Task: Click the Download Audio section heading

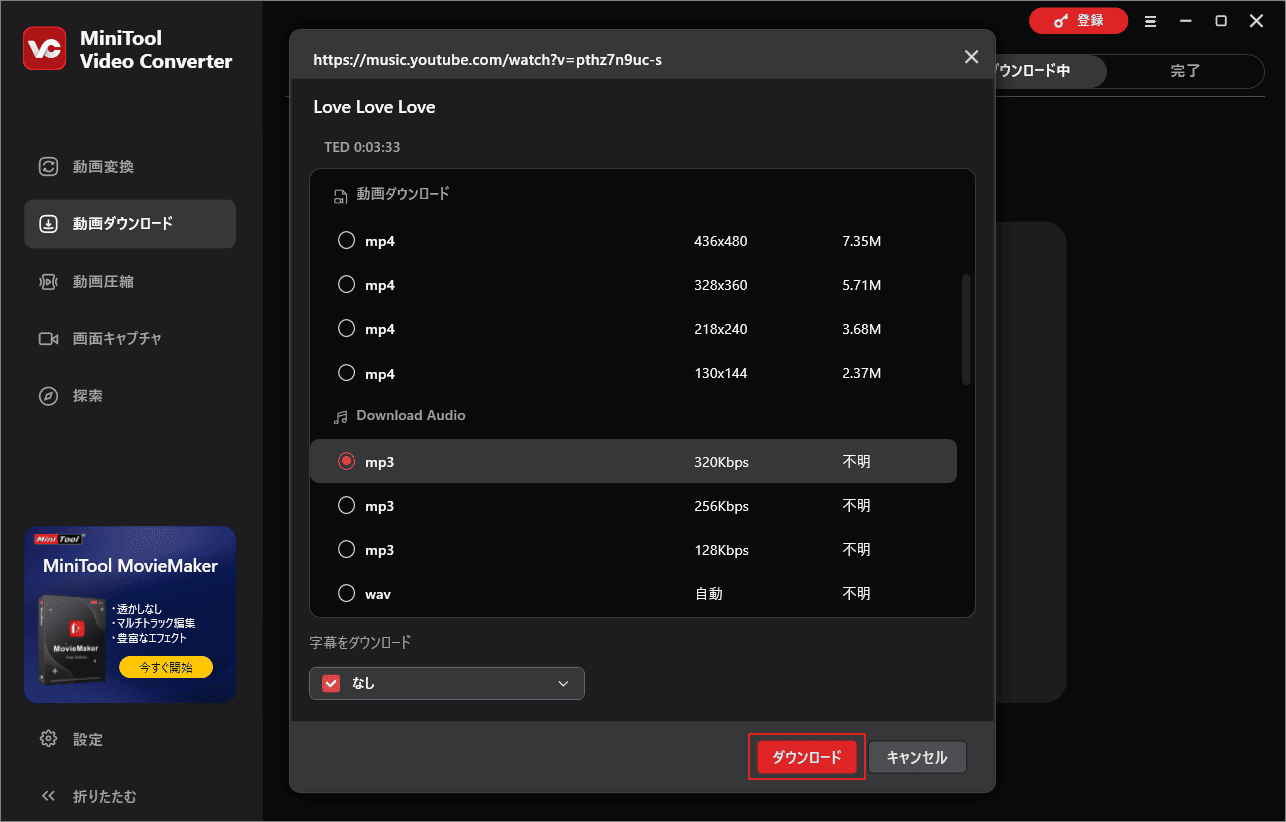Action: [411, 415]
